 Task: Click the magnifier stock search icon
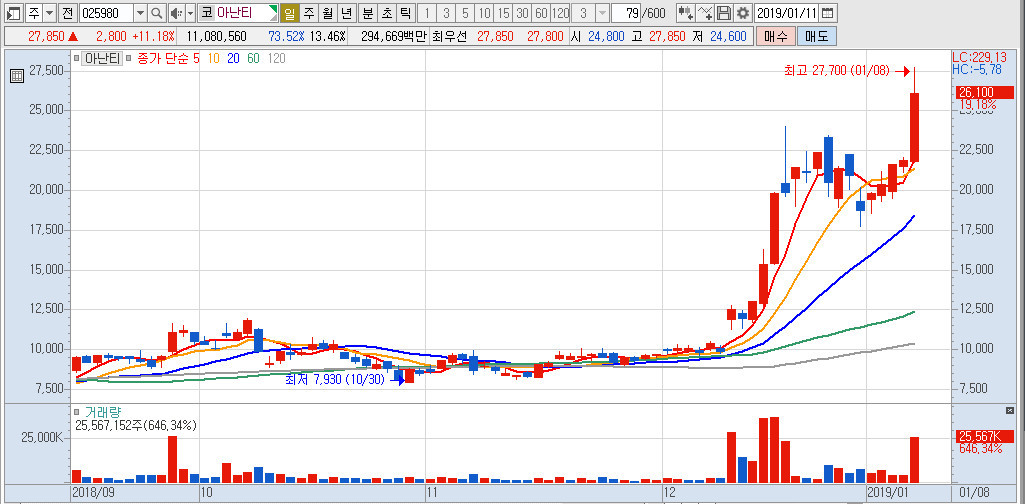point(156,12)
